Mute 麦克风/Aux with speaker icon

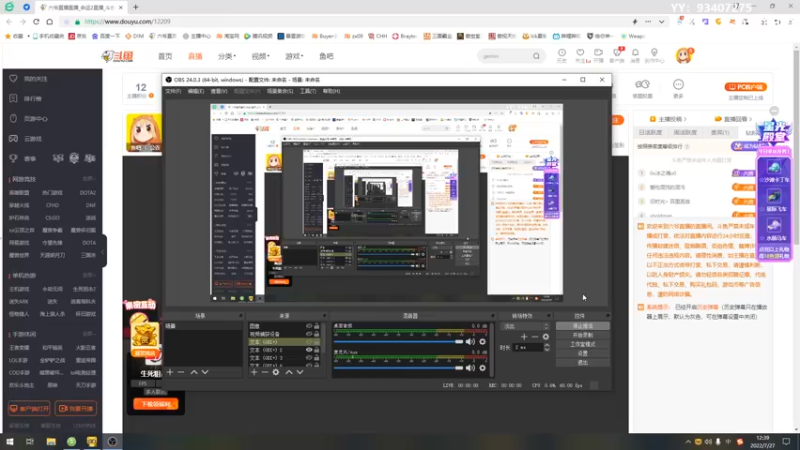pos(470,368)
